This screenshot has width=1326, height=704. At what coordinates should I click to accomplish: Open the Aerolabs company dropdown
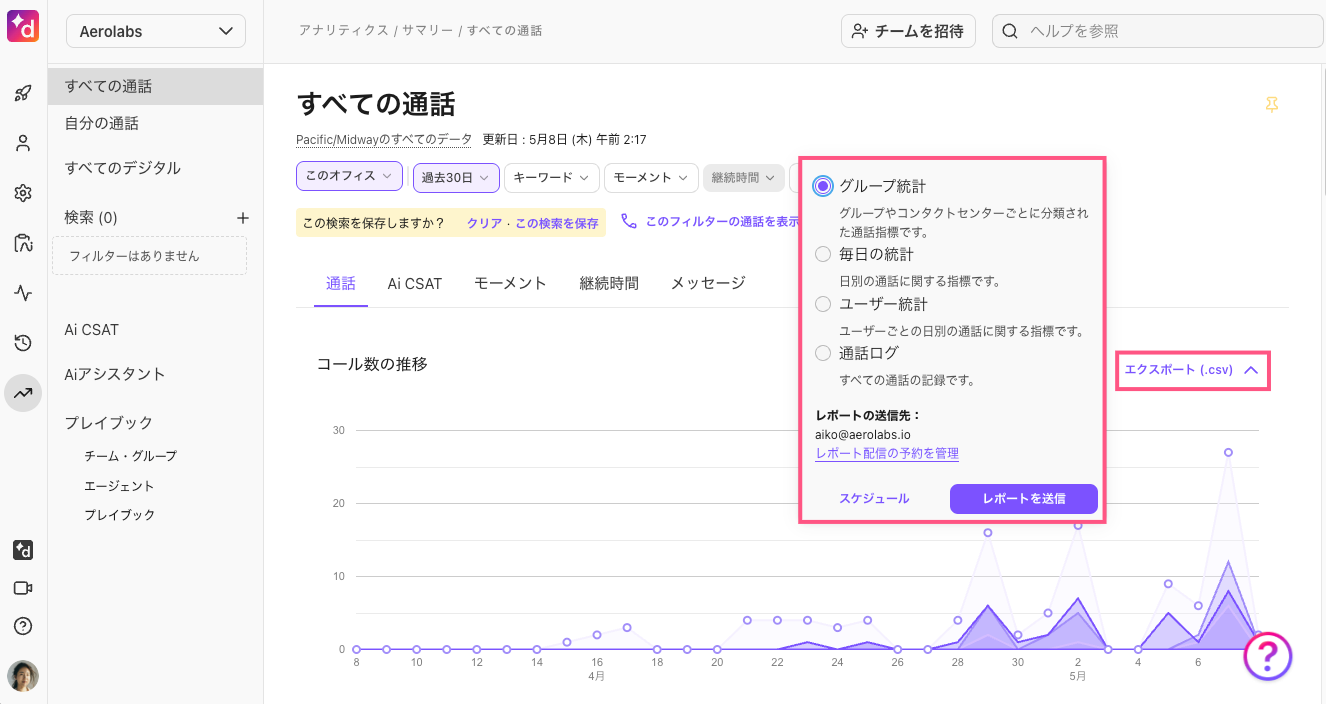(x=156, y=31)
